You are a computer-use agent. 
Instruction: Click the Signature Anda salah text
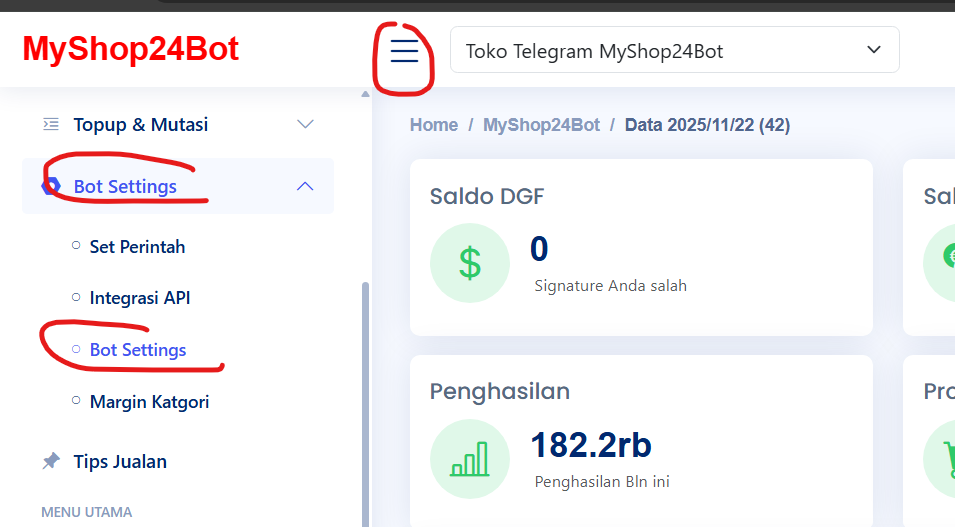(610, 286)
